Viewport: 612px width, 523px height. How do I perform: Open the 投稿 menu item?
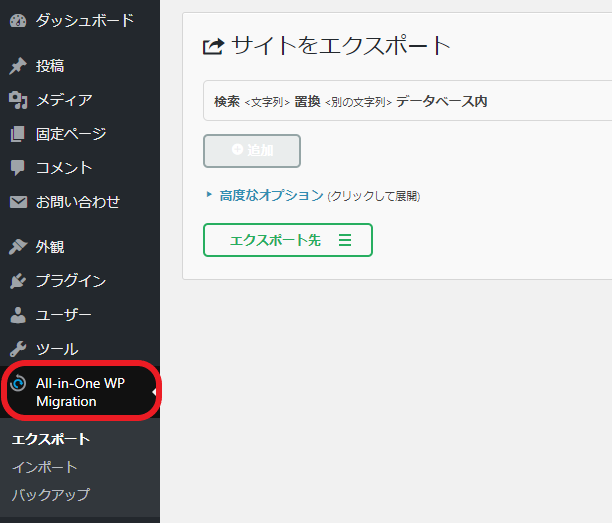(x=50, y=66)
